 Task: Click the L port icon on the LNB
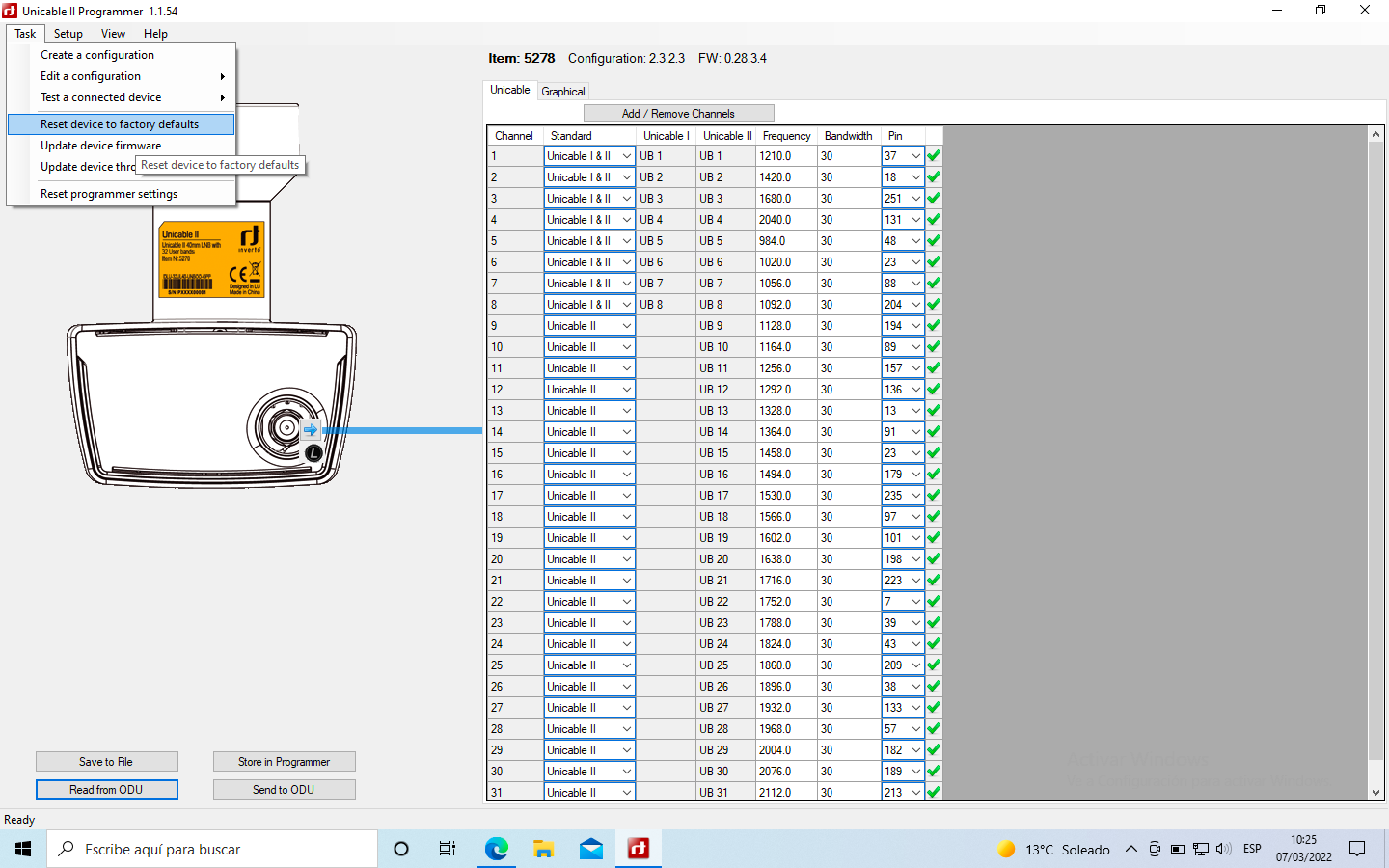click(x=313, y=452)
